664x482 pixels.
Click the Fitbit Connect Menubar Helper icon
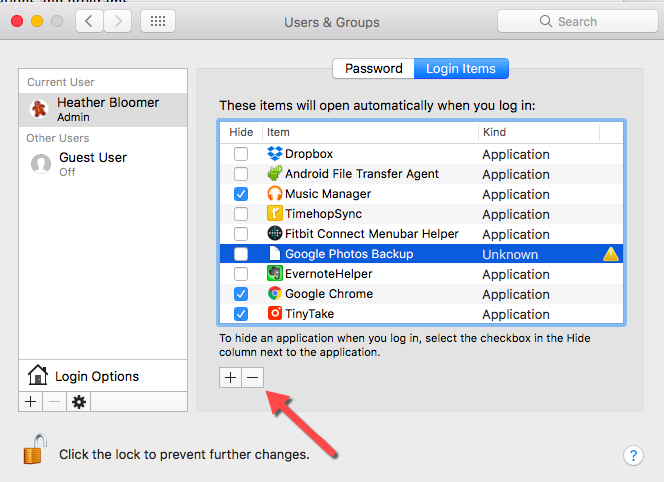click(275, 233)
